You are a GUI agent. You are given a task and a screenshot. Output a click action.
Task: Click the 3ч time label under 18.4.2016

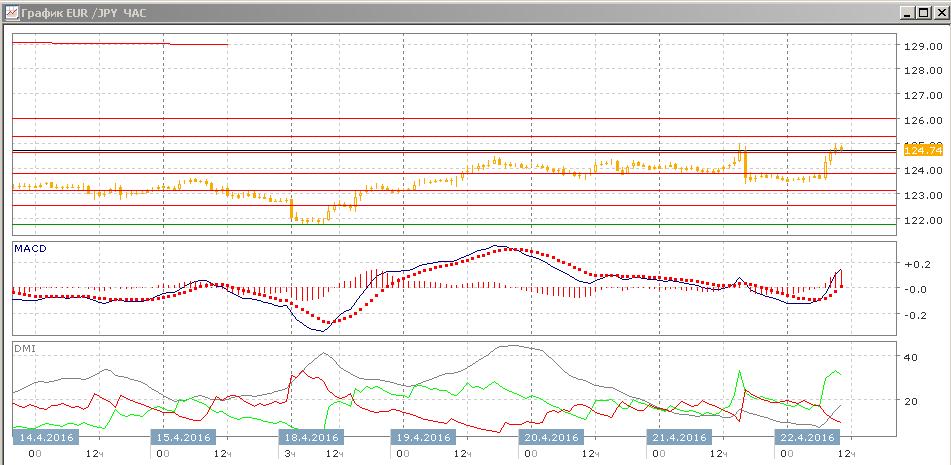(x=290, y=453)
